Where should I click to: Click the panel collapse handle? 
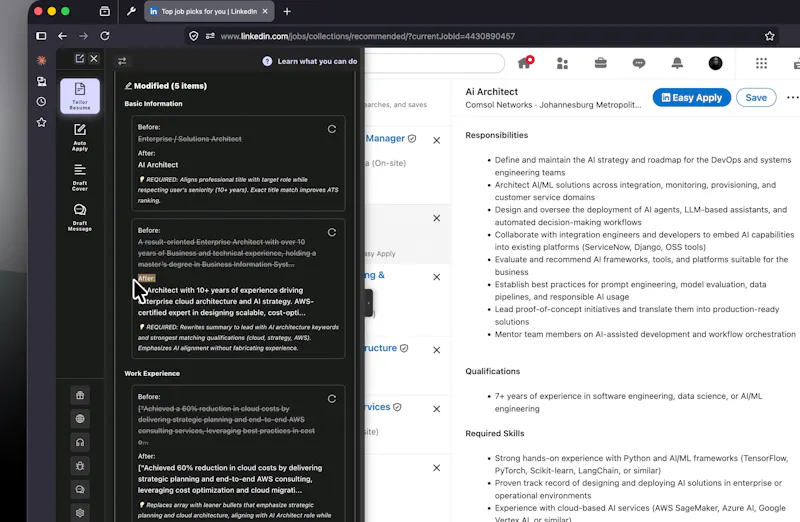[368, 303]
